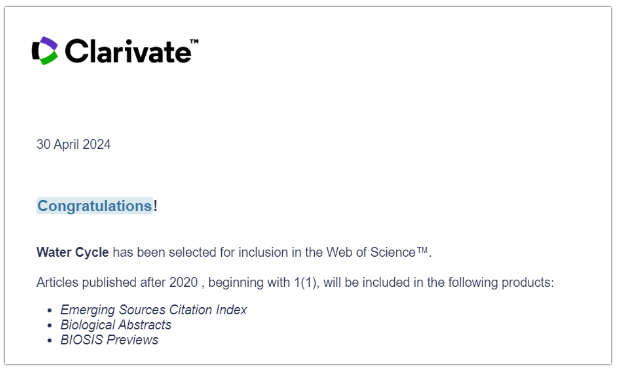Screen dimensions: 618x373
Task: Click the bold Water Cycle journal name
Action: click(x=73, y=252)
